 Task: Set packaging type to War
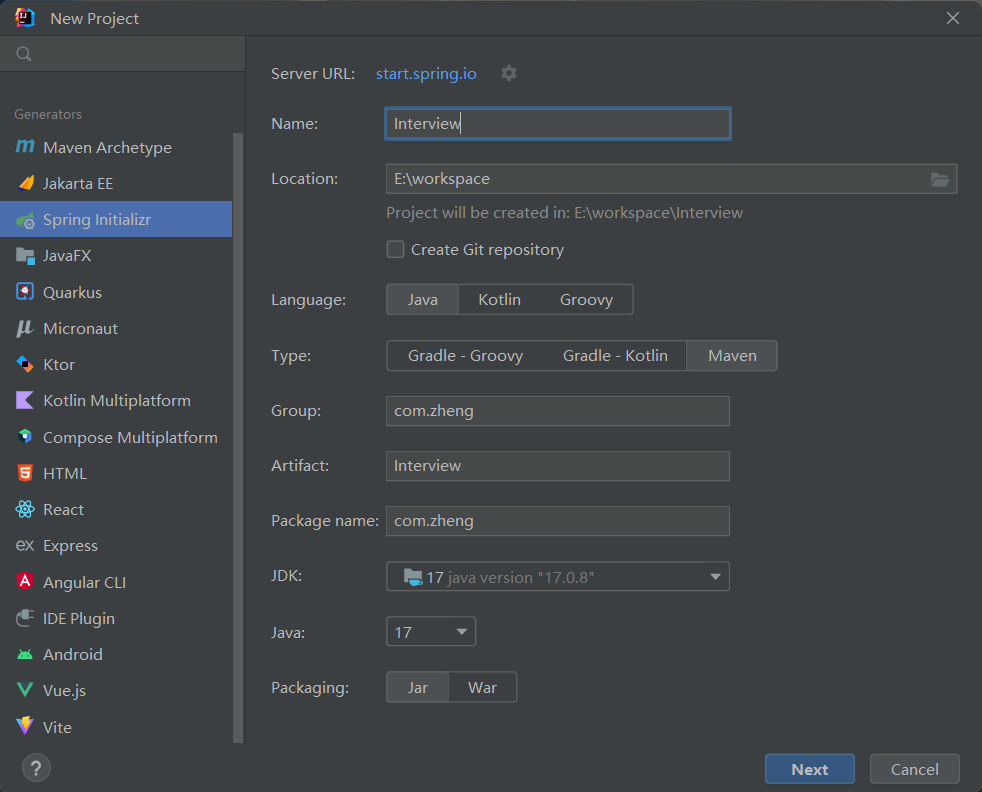(482, 688)
